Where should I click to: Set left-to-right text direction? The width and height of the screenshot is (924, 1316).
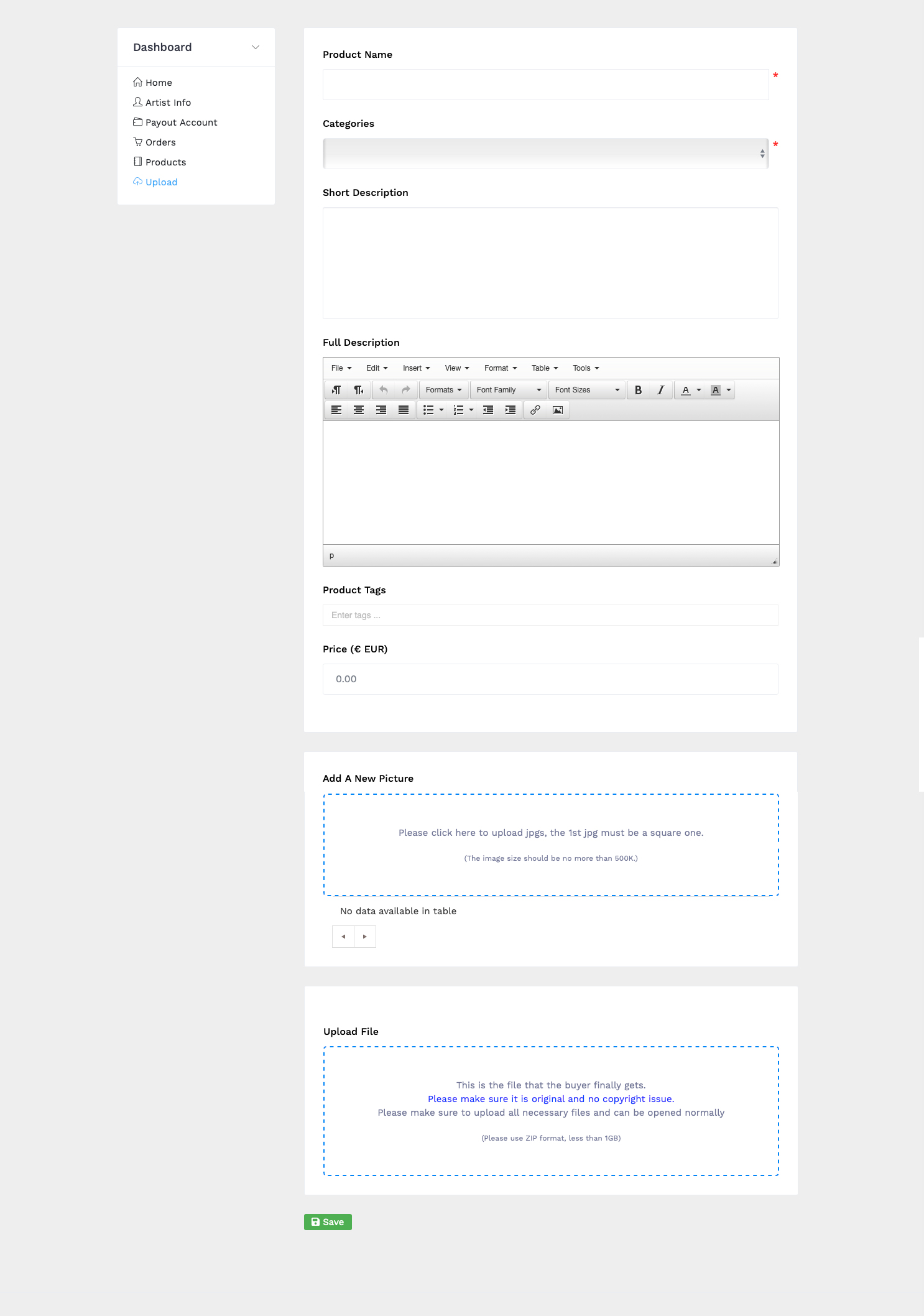pyautogui.click(x=336, y=390)
